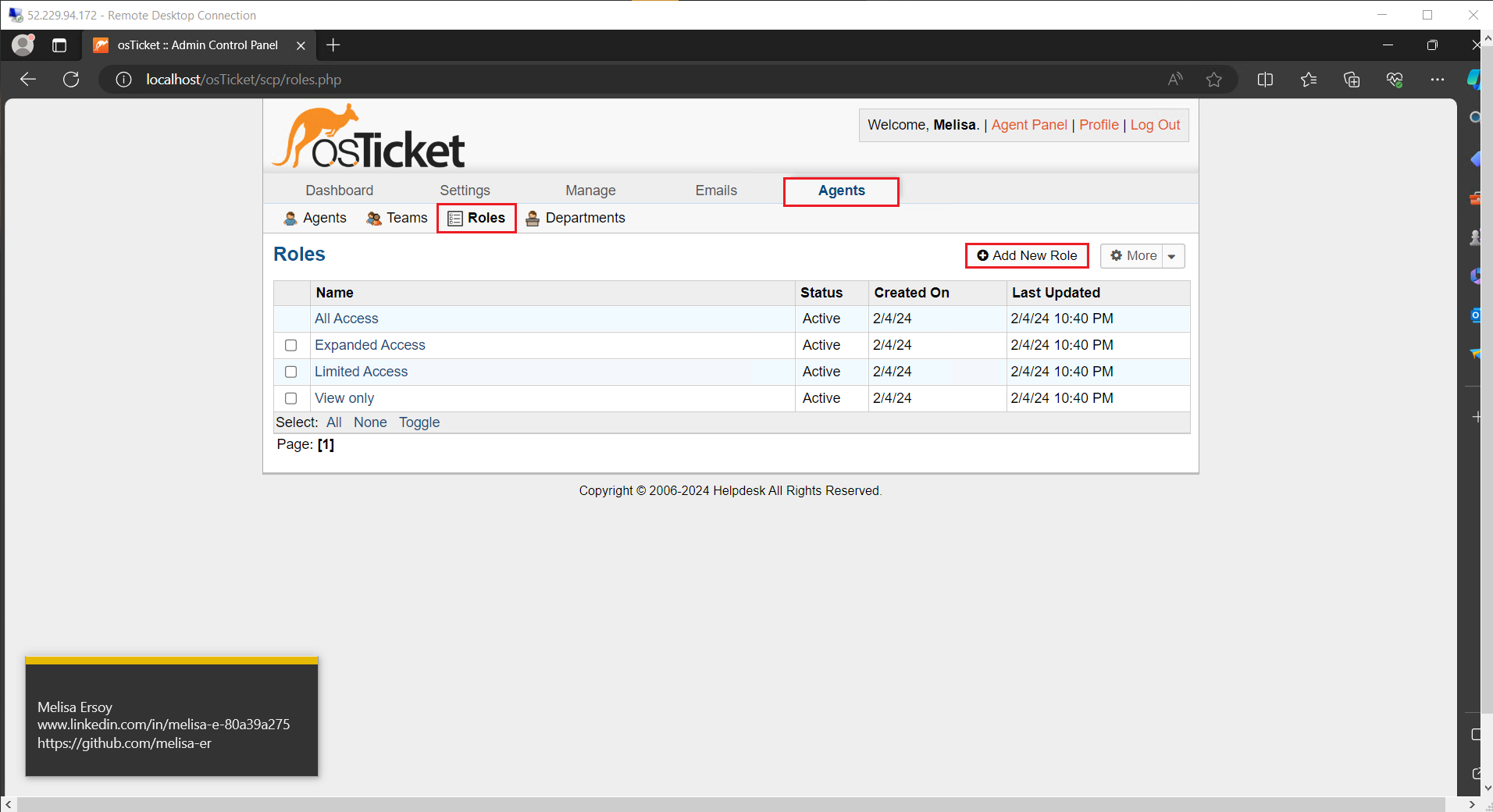Open the site information icon in address bar

pyautogui.click(x=123, y=79)
